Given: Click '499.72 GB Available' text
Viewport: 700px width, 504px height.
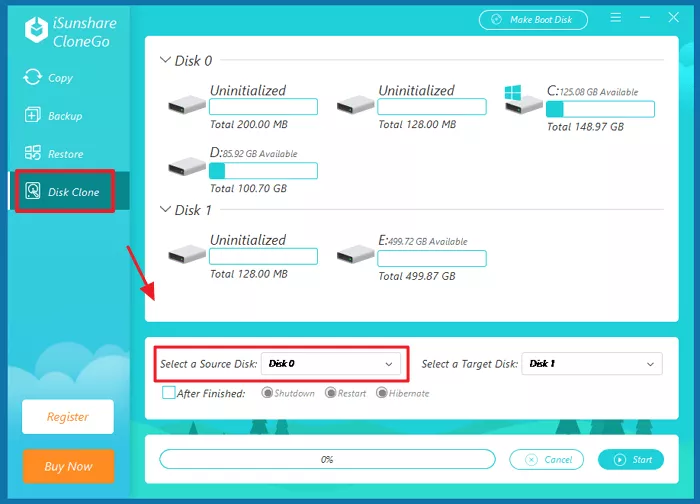Looking at the screenshot, I should [x=428, y=242].
